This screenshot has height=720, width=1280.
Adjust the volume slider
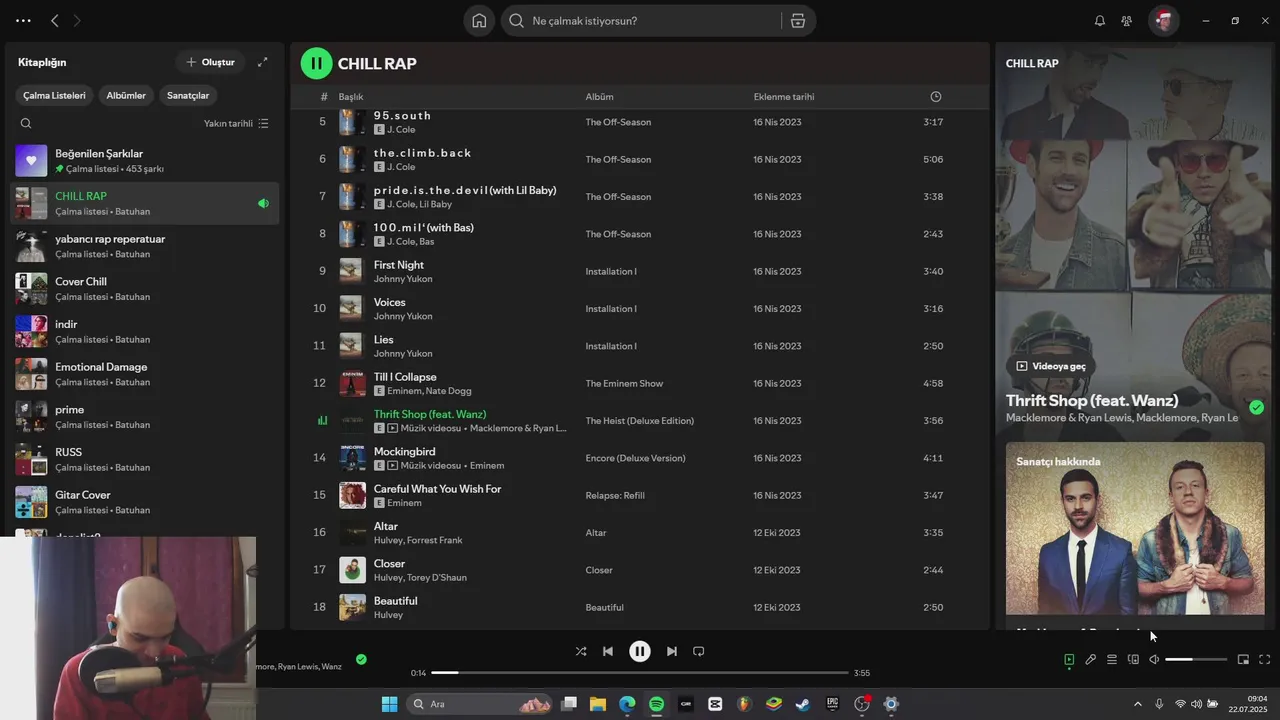click(1196, 660)
